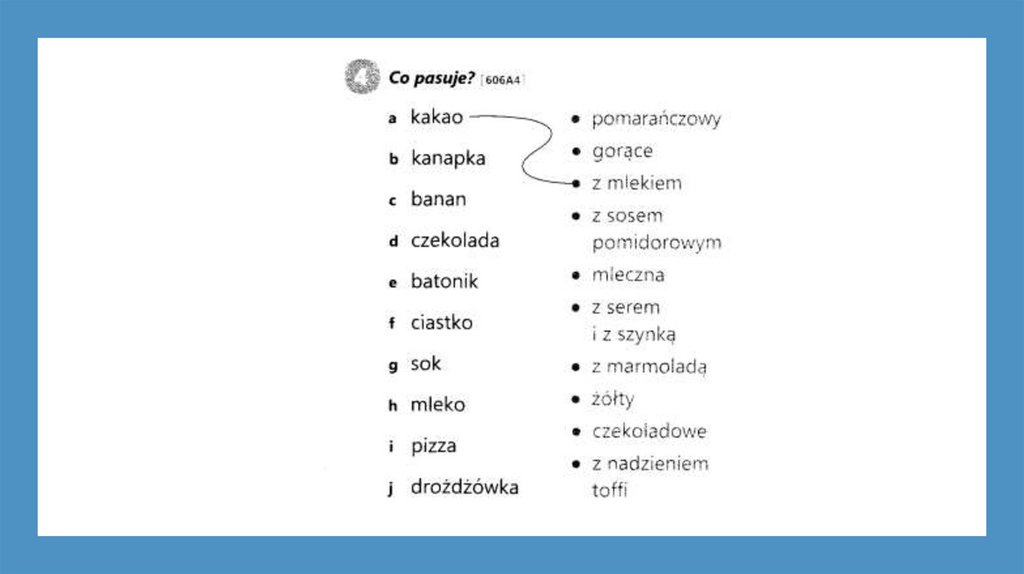The height and width of the screenshot is (574, 1024).
Task: Choose the word "czekolada"
Action: point(455,241)
